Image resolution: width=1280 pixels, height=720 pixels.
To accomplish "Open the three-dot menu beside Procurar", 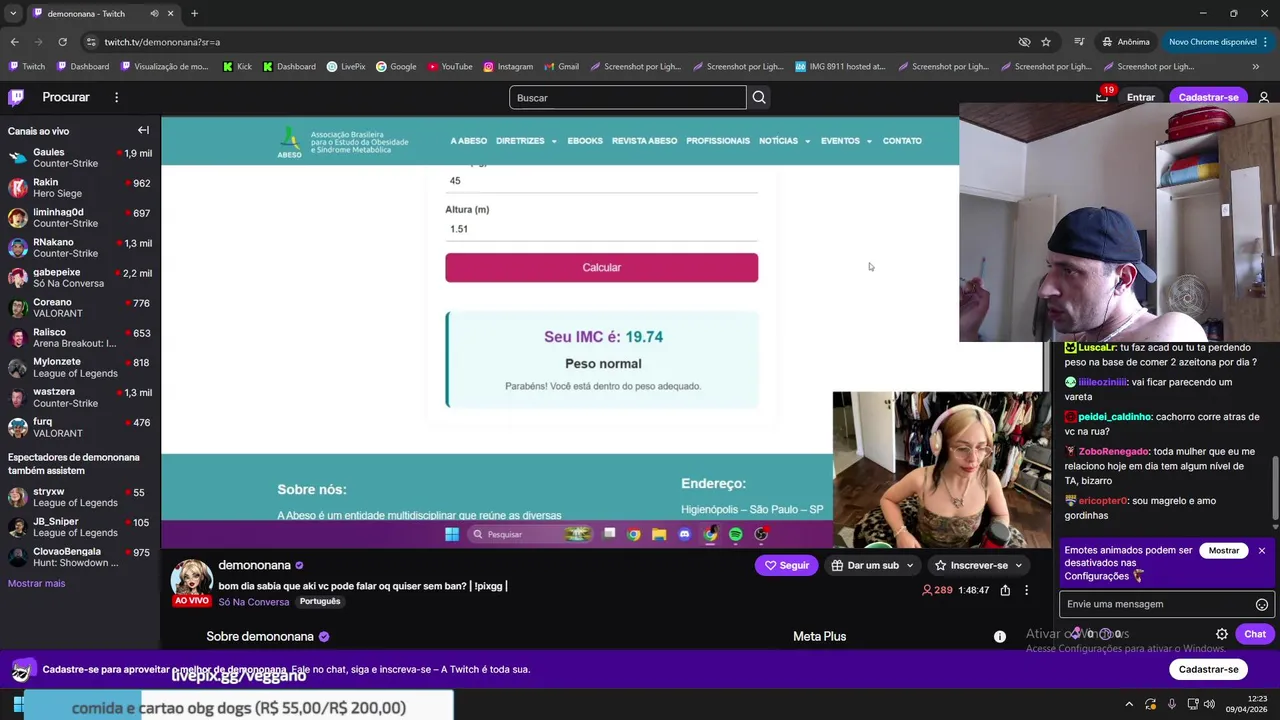I will tap(116, 97).
